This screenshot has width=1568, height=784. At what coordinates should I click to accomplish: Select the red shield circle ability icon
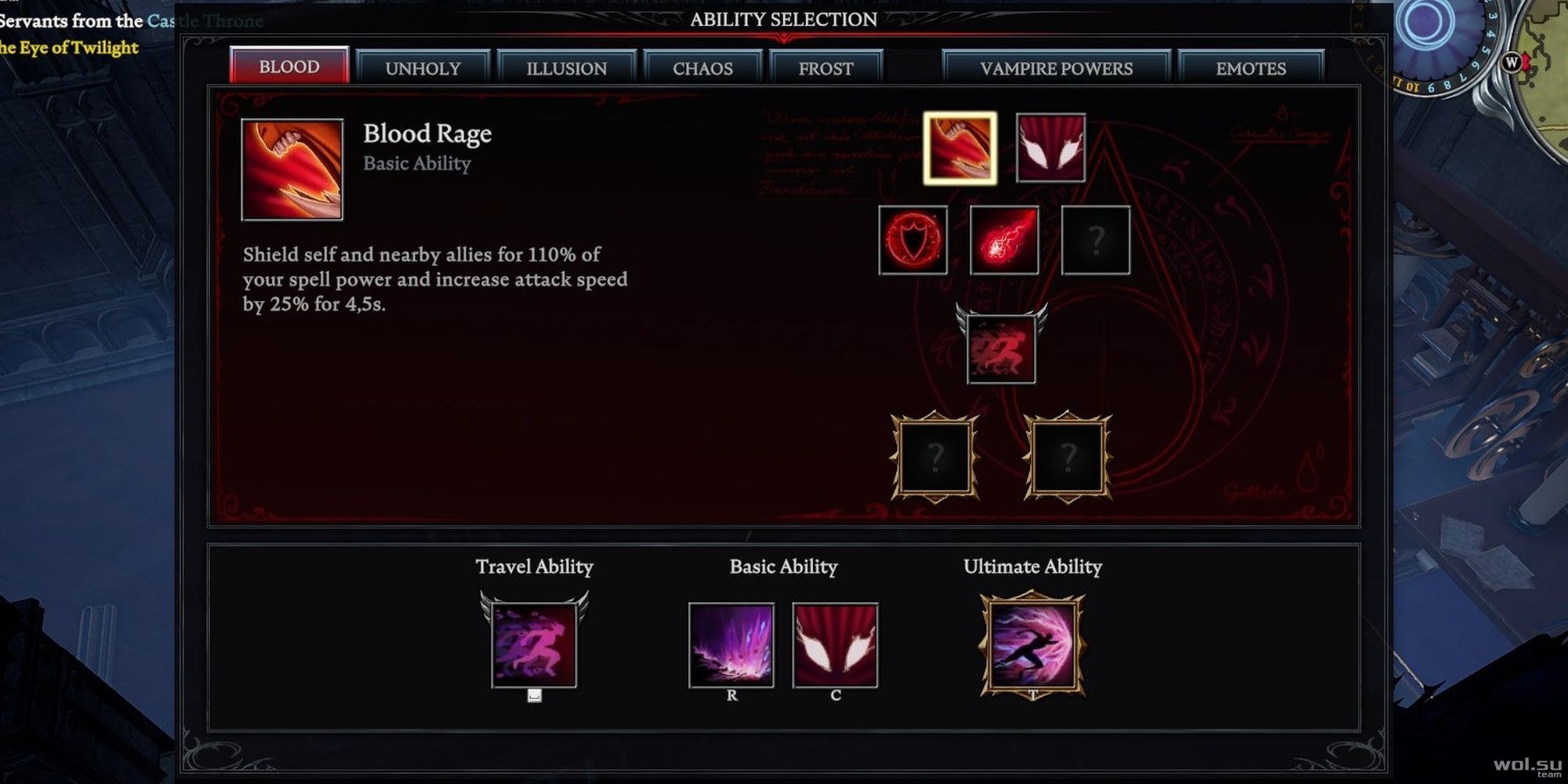[x=913, y=240]
